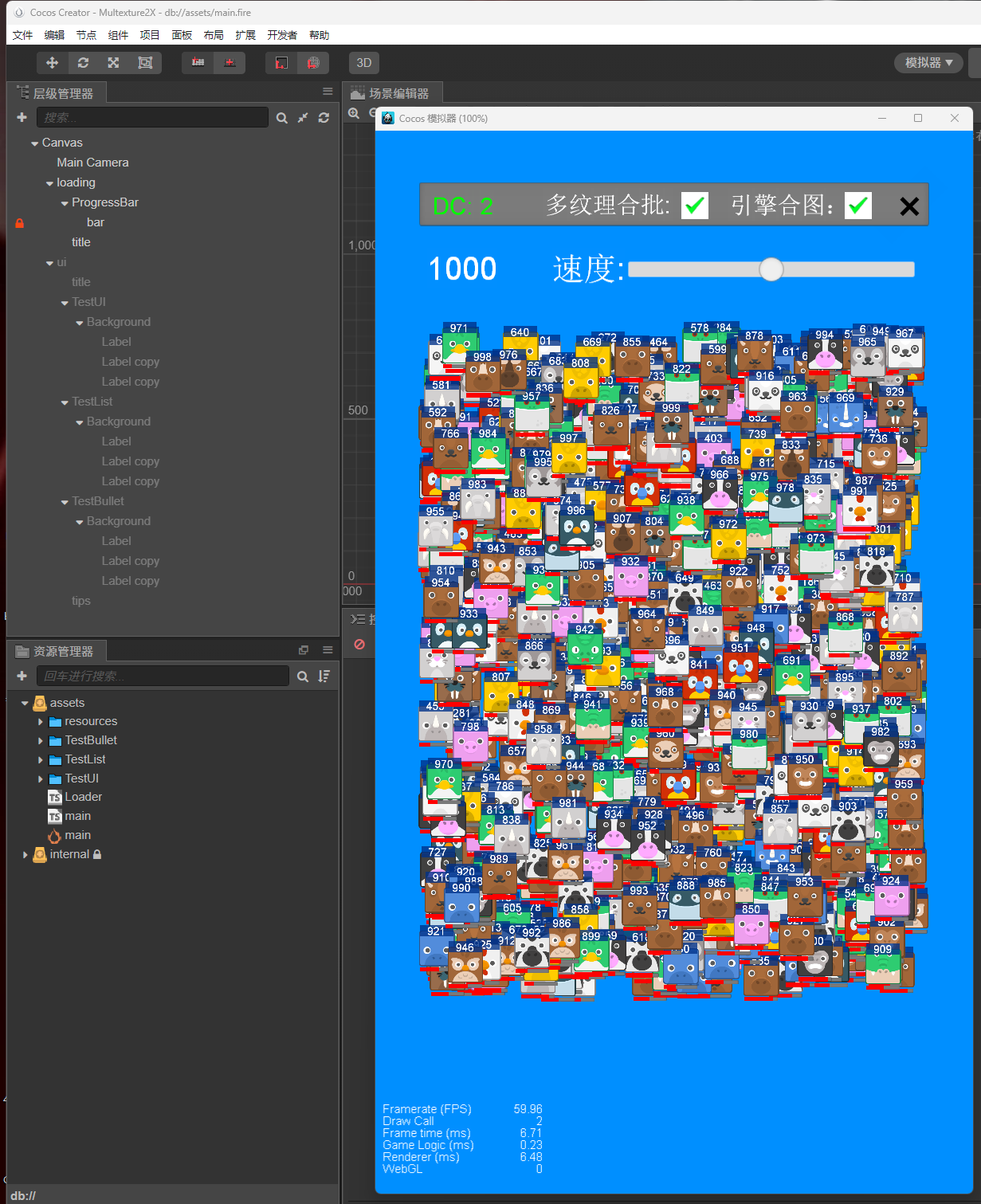Image resolution: width=981 pixels, height=1204 pixels.
Task: Collapse the TestBullet node in hierarchy
Action: (65, 502)
